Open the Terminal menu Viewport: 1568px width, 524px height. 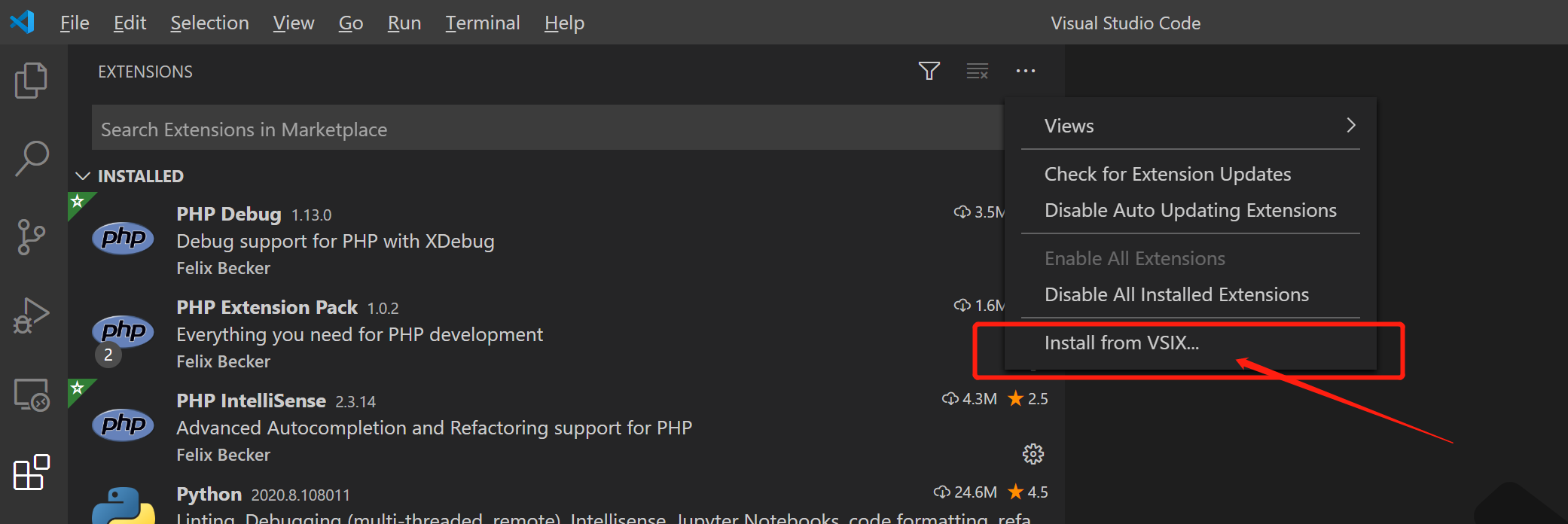(x=482, y=23)
